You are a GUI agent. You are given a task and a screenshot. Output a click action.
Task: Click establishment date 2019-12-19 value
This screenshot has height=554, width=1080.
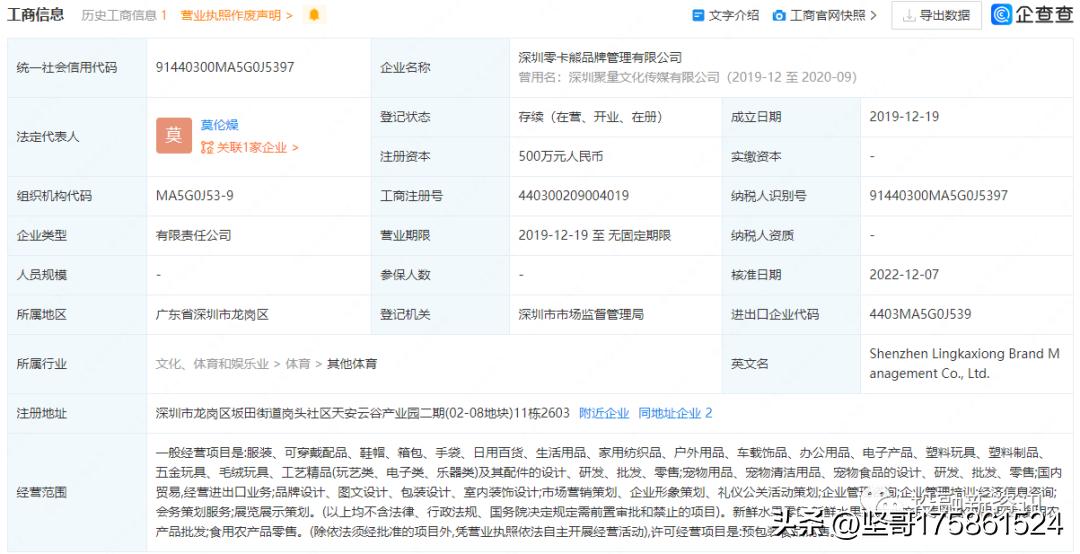click(904, 116)
